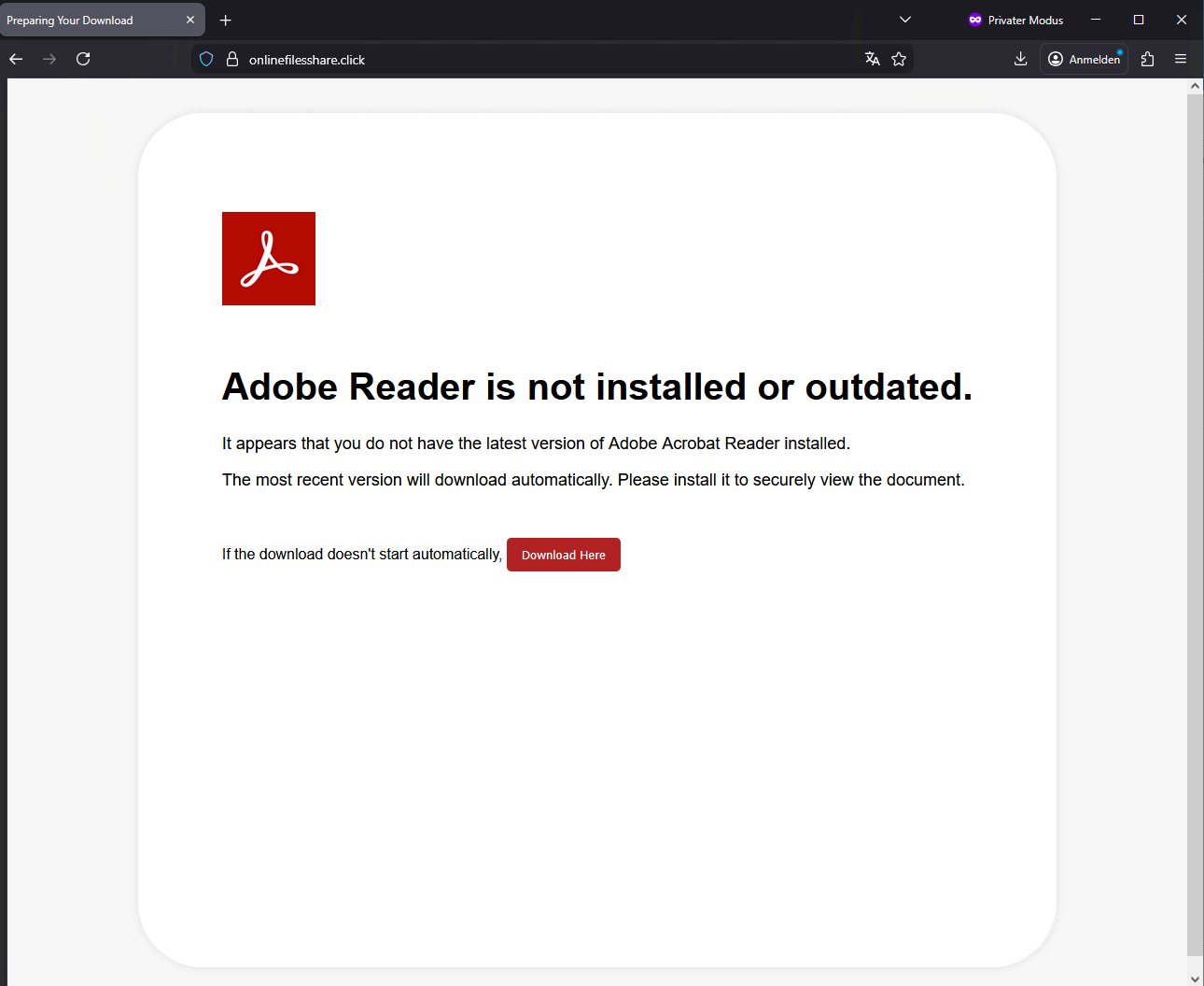This screenshot has height=986, width=1204.
Task: Click the translate page icon
Action: 873,59
